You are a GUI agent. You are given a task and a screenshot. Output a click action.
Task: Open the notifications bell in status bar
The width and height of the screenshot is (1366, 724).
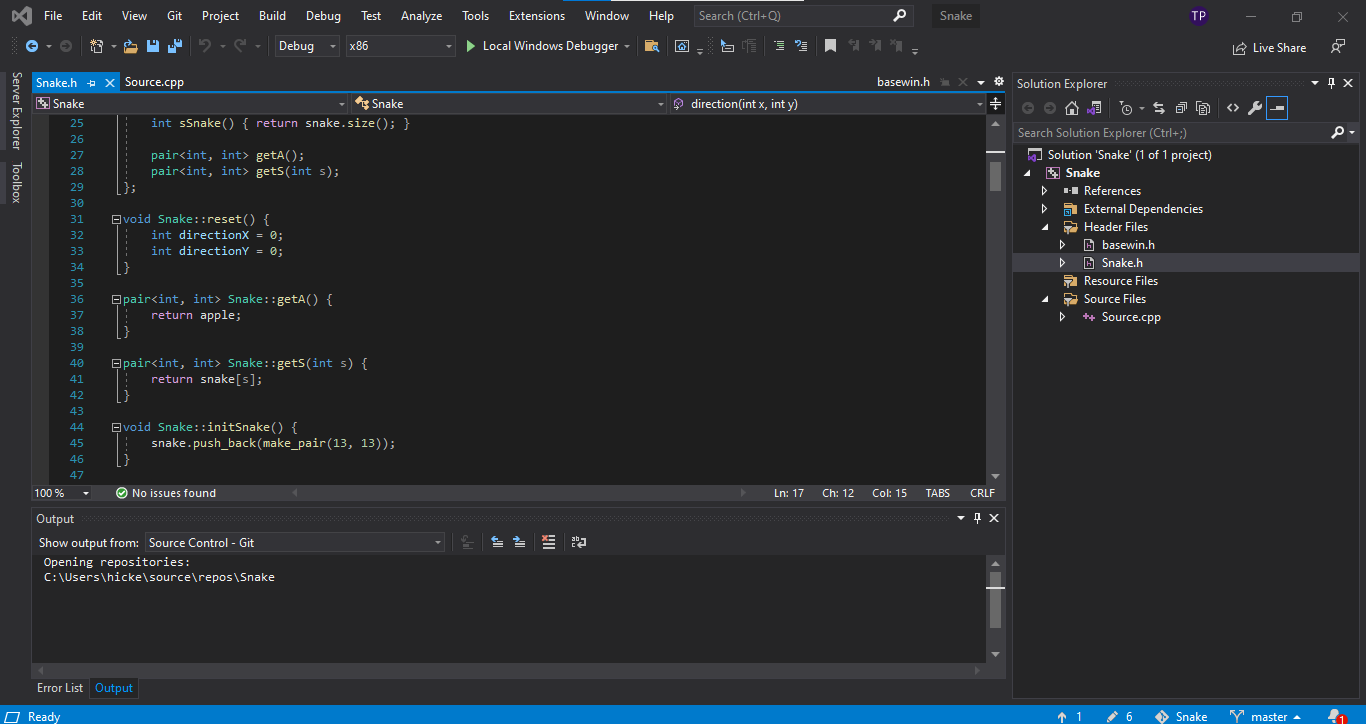tap(1335, 716)
